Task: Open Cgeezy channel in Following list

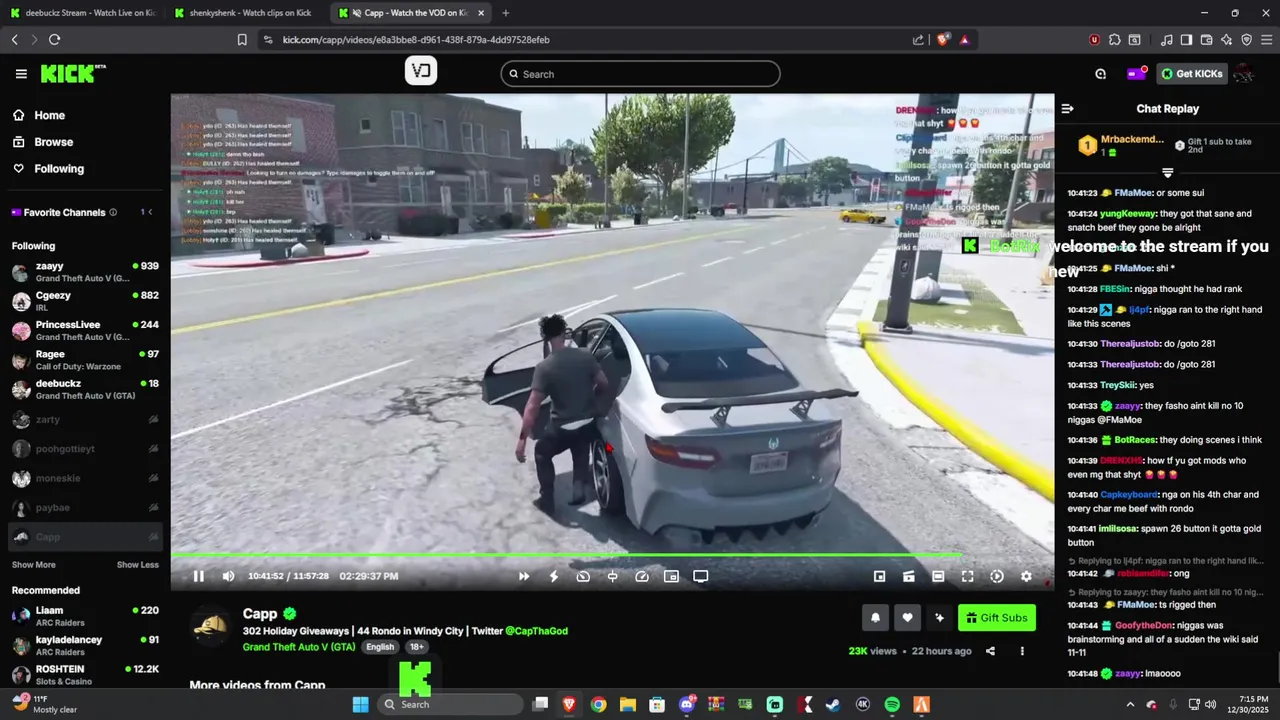Action: pyautogui.click(x=85, y=301)
